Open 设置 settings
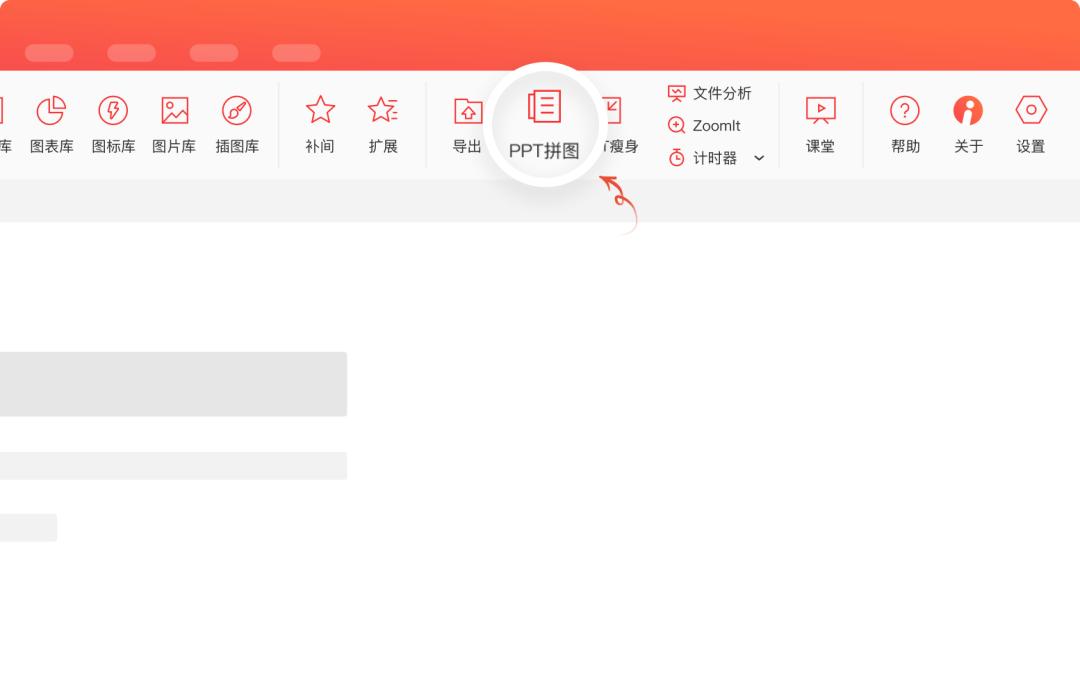 1031,125
